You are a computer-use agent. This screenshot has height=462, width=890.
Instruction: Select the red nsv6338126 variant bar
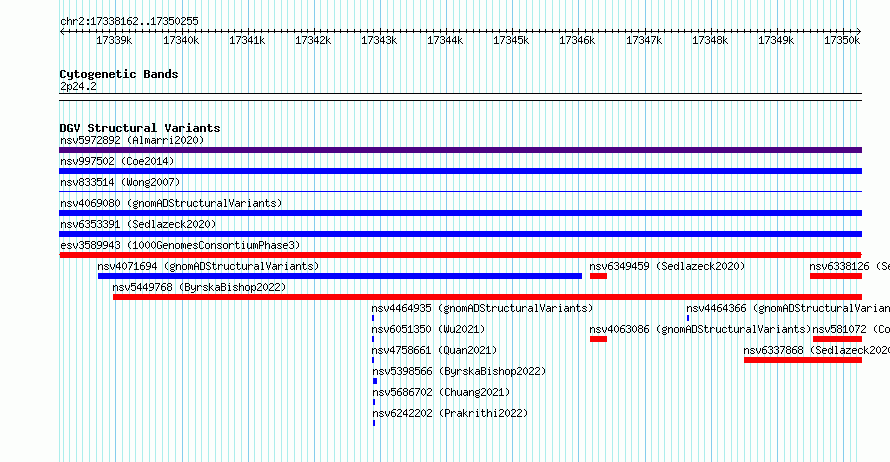pyautogui.click(x=836, y=276)
